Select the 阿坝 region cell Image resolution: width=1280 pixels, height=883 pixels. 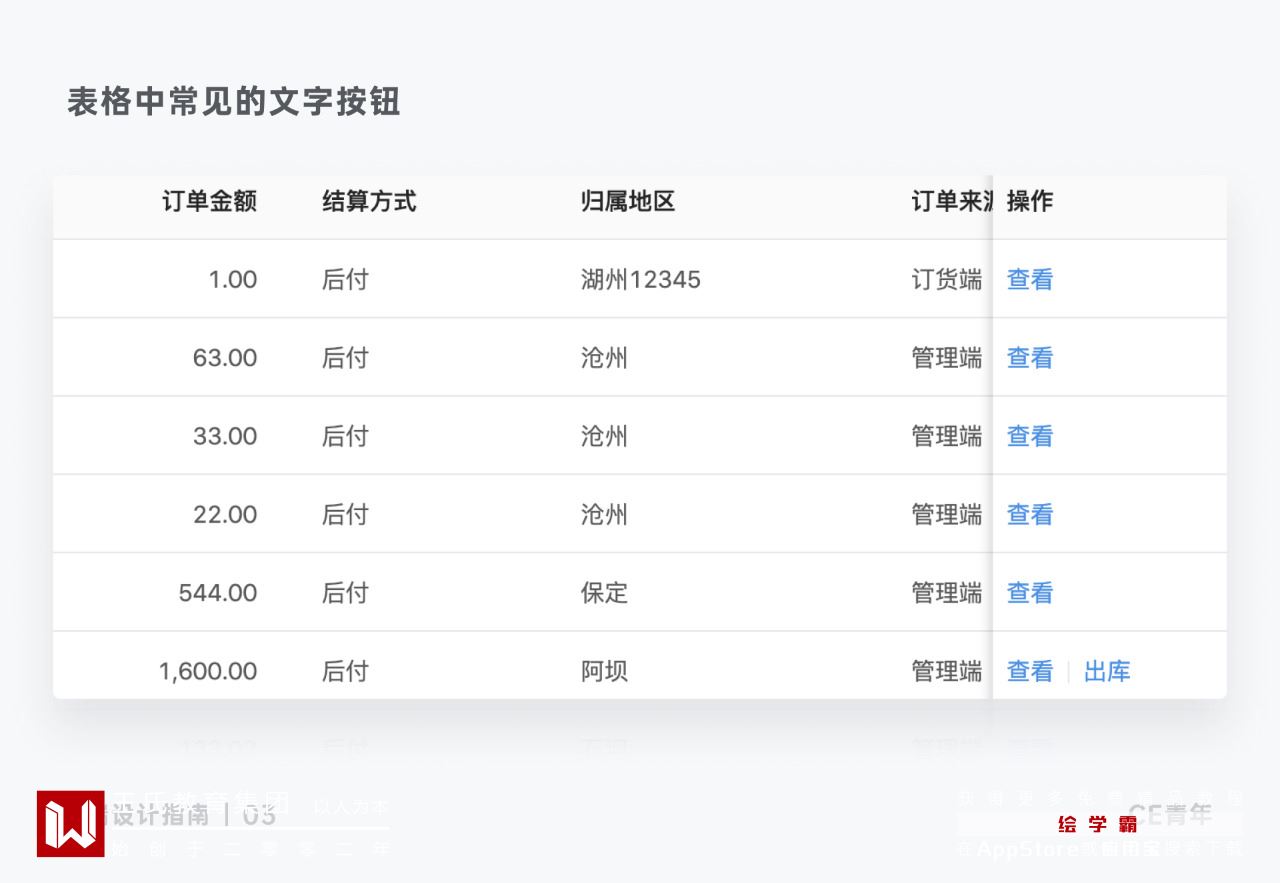(x=604, y=671)
